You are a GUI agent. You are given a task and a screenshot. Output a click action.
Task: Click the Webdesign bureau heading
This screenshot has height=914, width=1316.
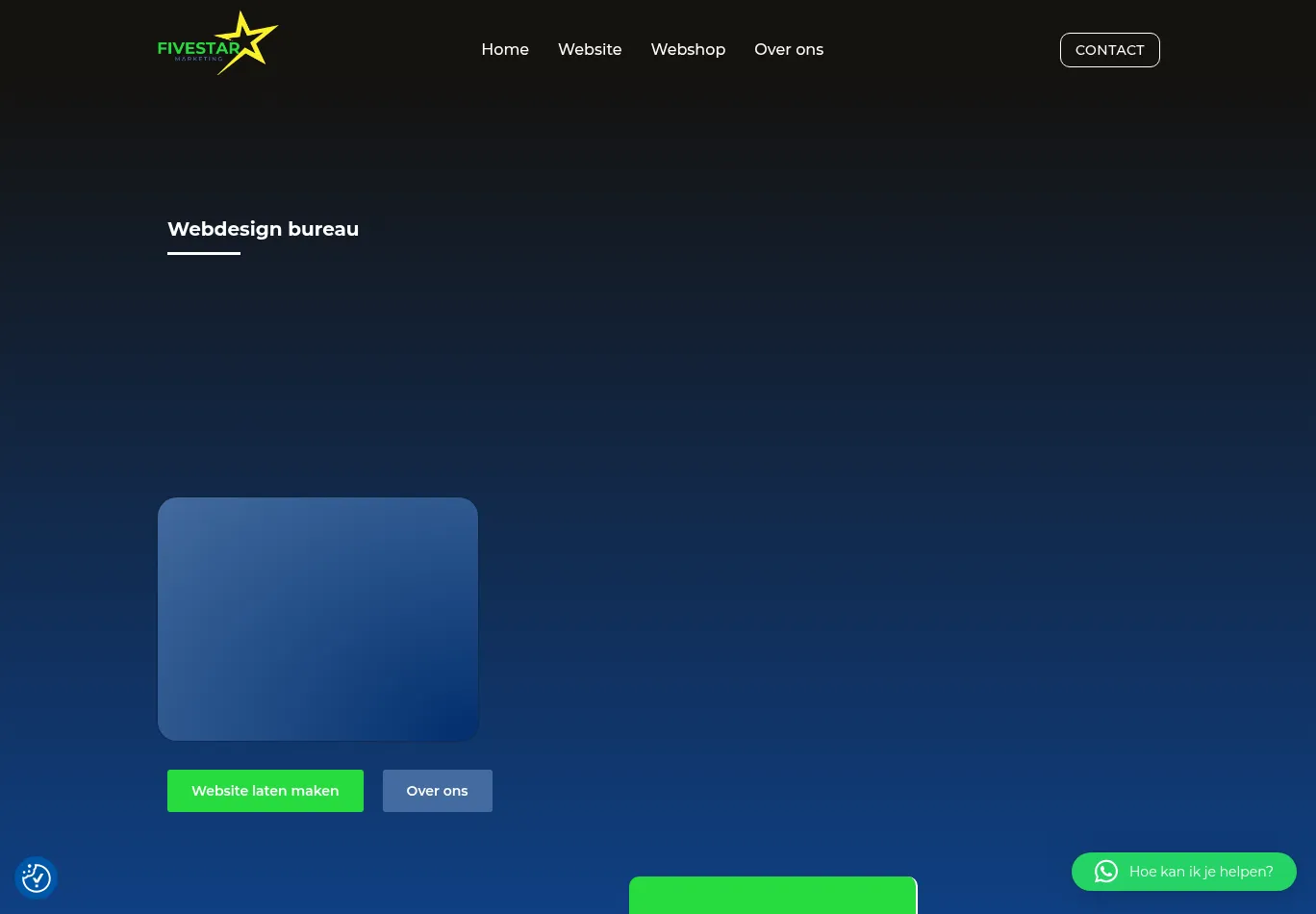pos(263,229)
